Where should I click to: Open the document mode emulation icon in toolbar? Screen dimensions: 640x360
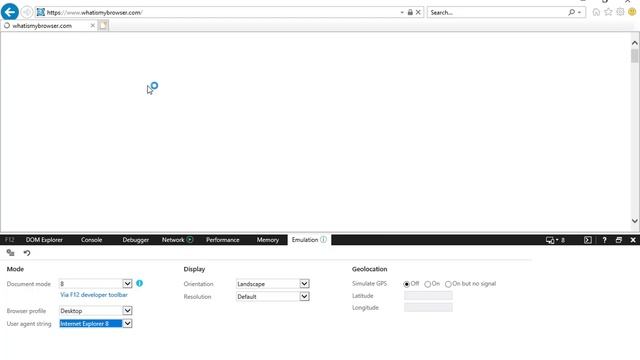click(x=551, y=240)
